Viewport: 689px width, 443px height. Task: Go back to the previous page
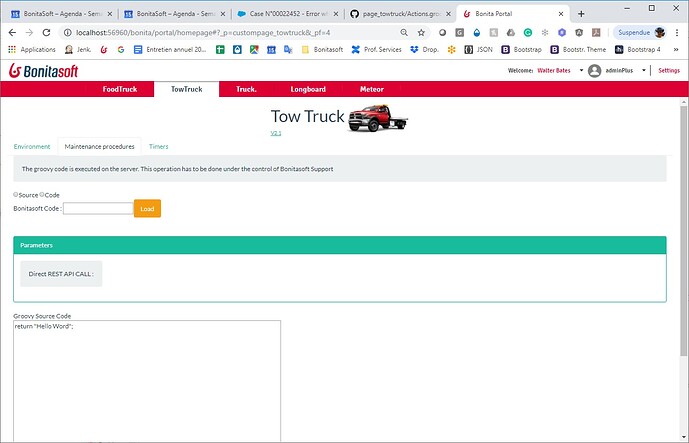click(x=12, y=33)
